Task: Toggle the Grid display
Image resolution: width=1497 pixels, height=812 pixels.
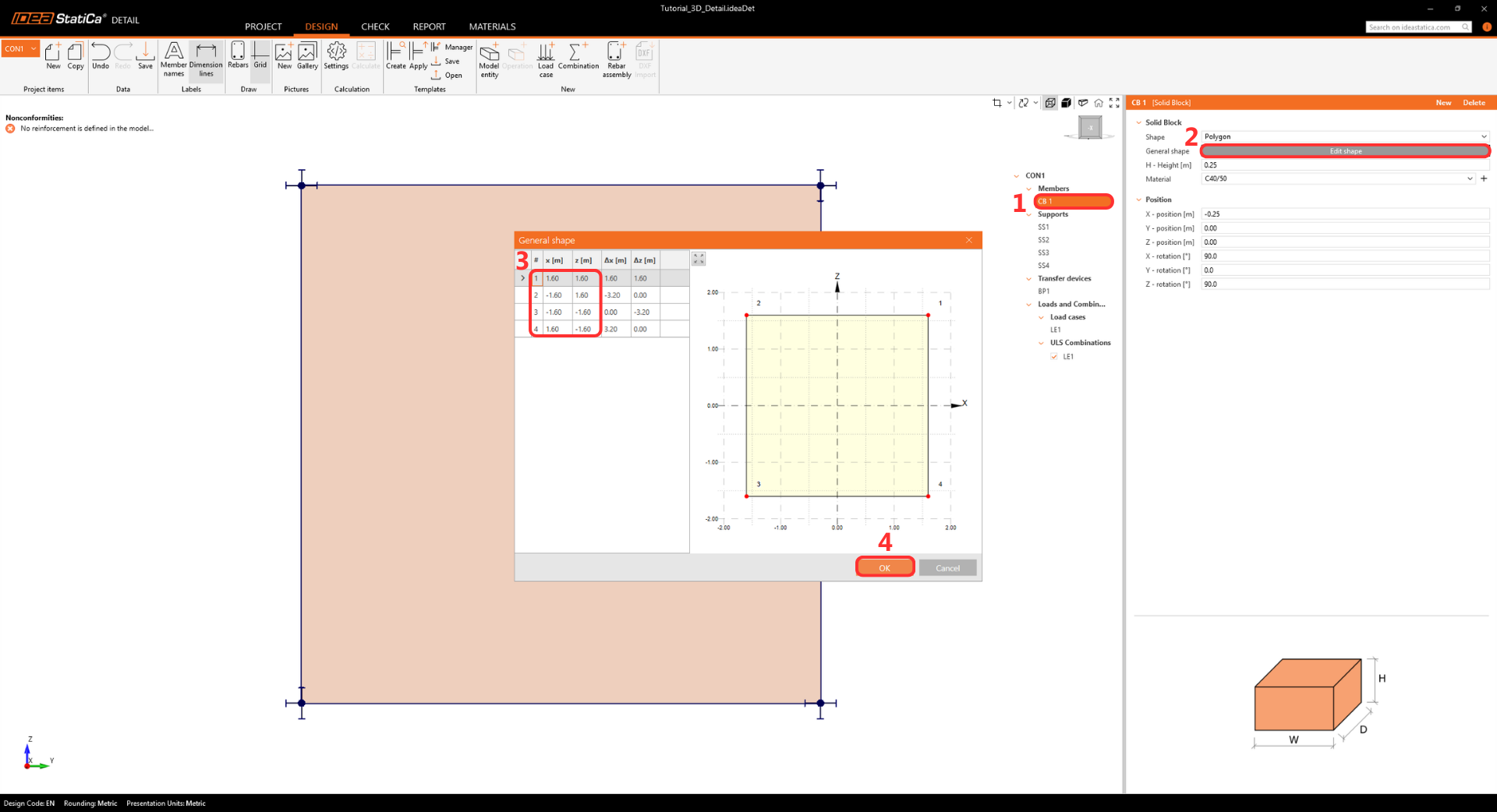Action: 260,56
